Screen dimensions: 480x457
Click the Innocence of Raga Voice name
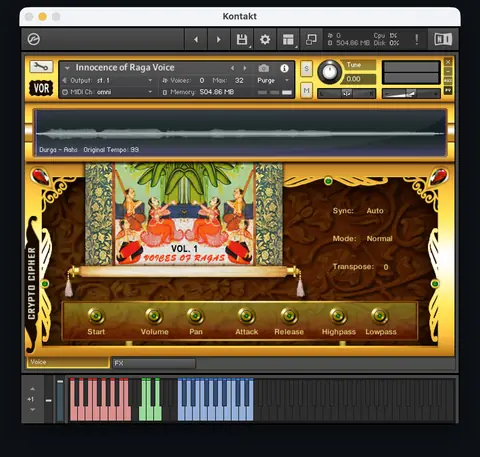click(125, 68)
